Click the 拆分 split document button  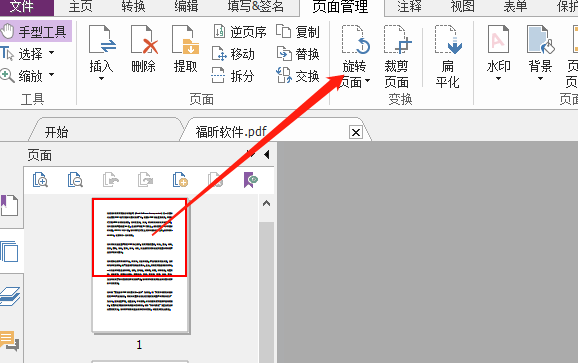point(233,76)
